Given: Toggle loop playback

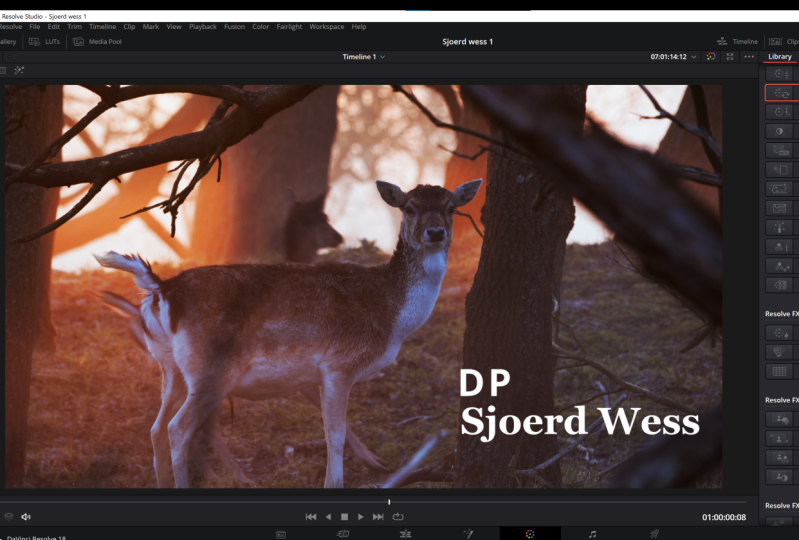Looking at the screenshot, I should point(398,517).
